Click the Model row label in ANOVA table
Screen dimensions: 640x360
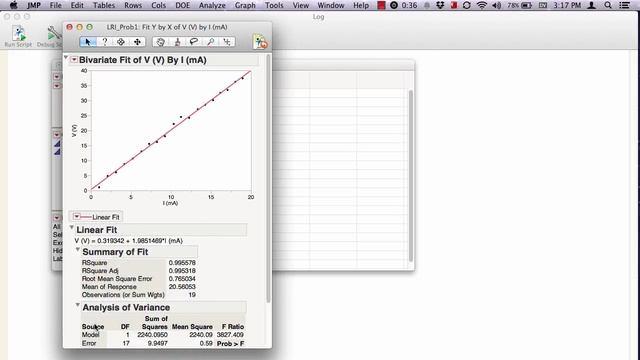tap(90, 335)
